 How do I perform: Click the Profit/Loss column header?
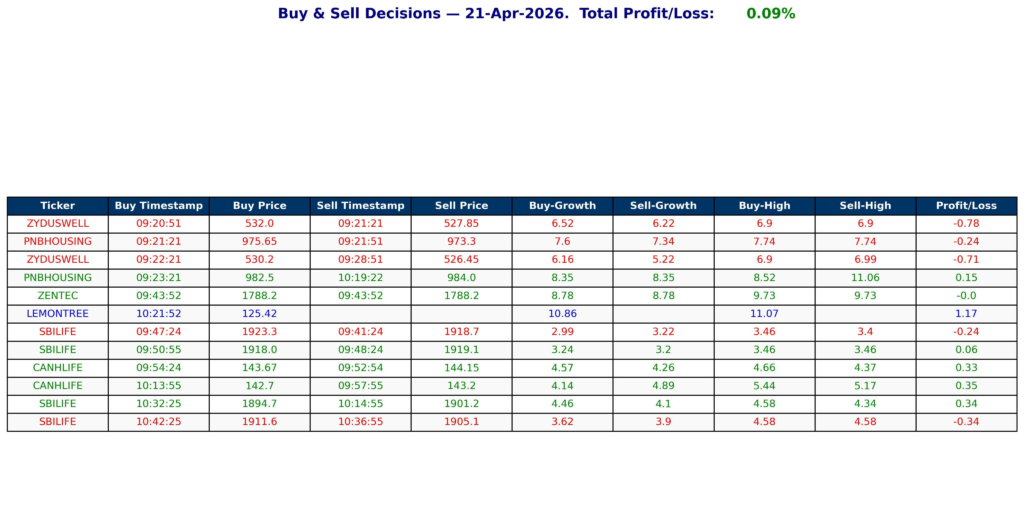[x=966, y=206]
